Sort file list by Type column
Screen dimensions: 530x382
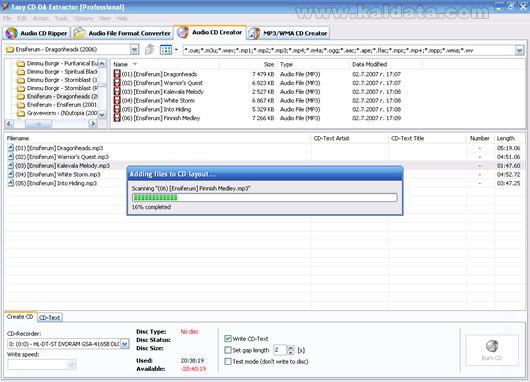tap(313, 64)
